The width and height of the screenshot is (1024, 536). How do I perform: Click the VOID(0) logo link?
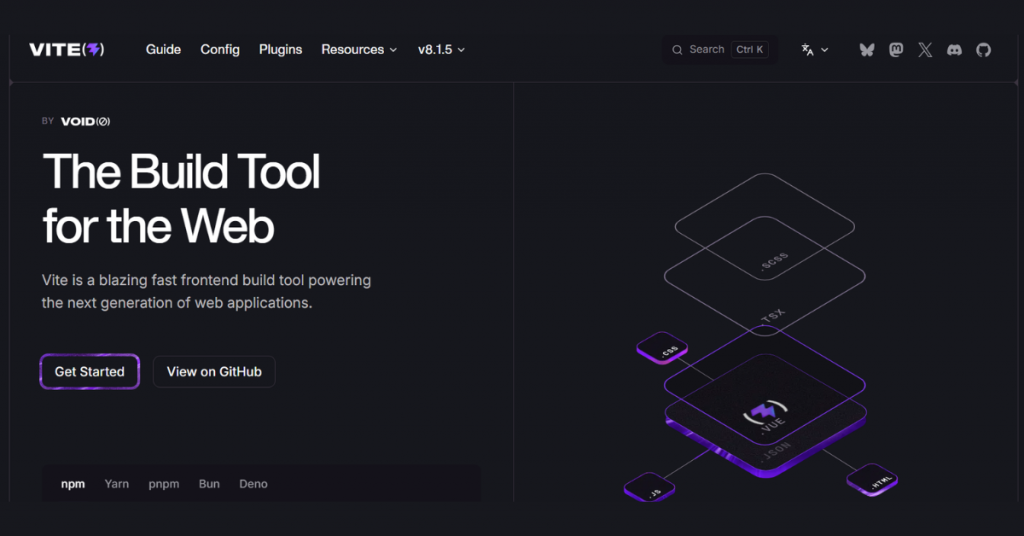coord(86,121)
